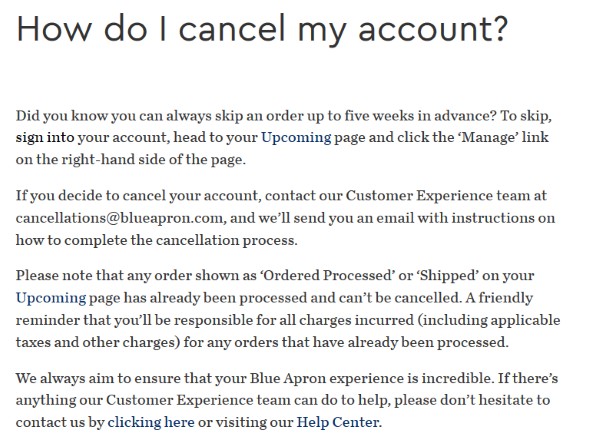The width and height of the screenshot is (600, 437).
Task: Click the 'A friendly reminder' sentence start
Action: (499, 298)
